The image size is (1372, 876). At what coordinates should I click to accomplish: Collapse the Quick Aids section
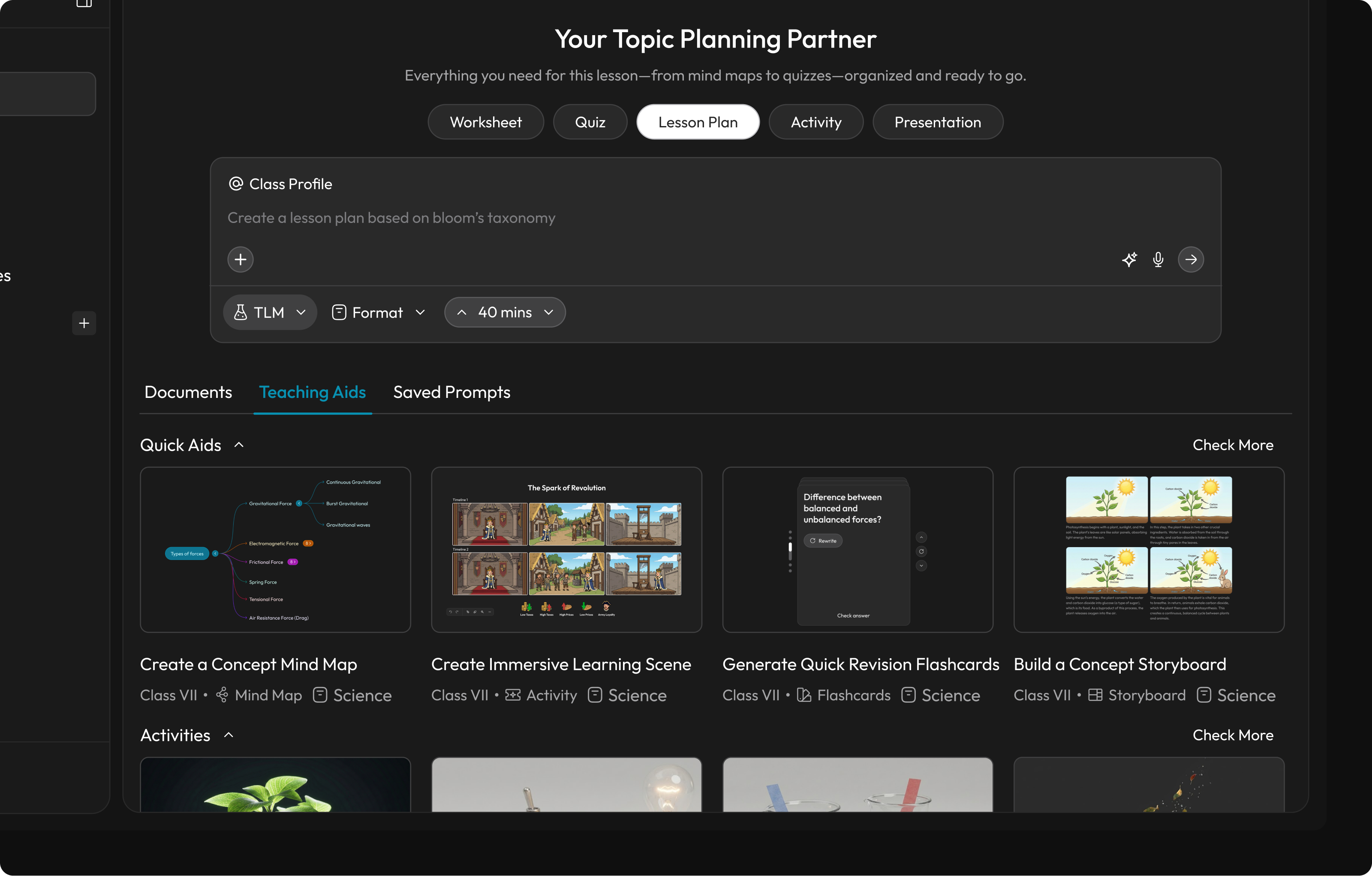[x=239, y=445]
